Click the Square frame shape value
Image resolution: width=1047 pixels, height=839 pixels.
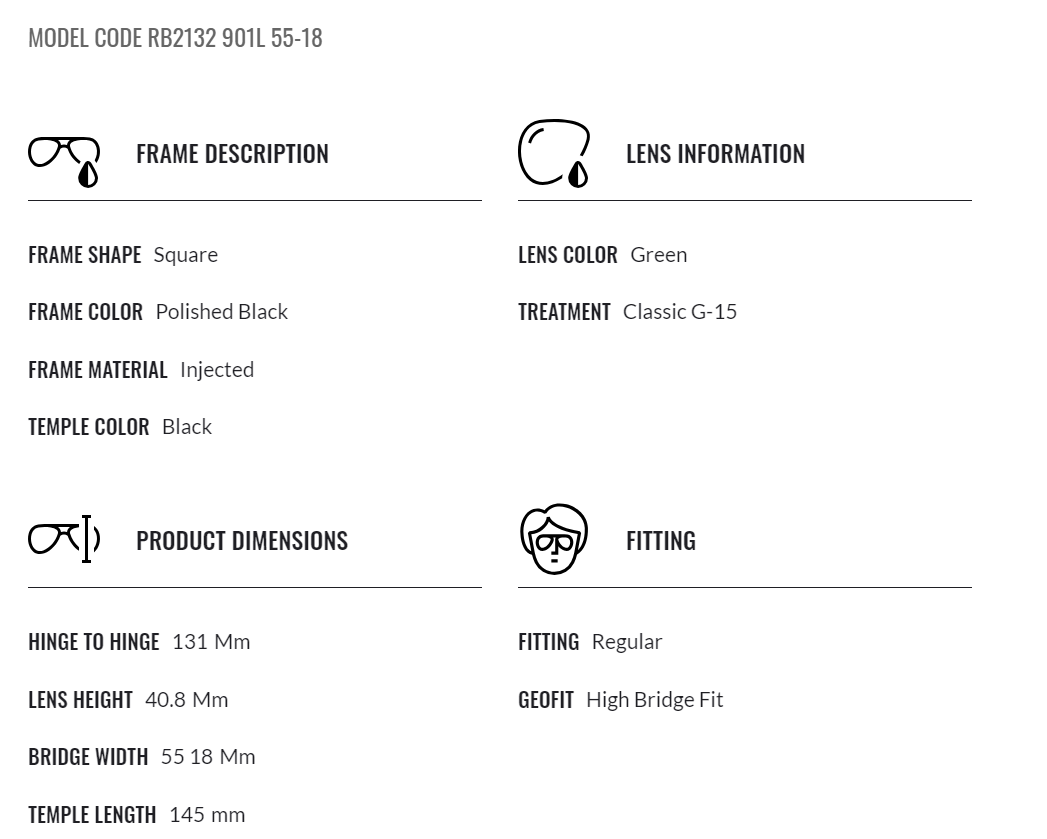click(x=186, y=255)
